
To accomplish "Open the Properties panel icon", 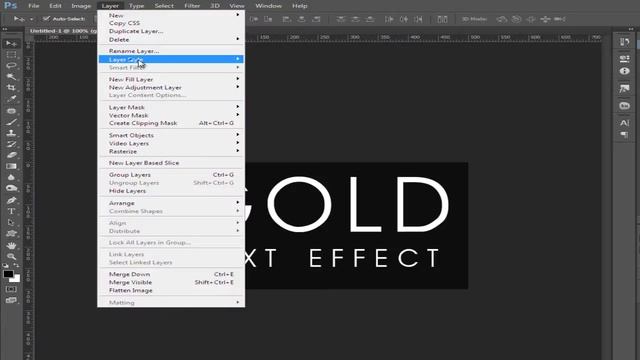I will 624,59.
